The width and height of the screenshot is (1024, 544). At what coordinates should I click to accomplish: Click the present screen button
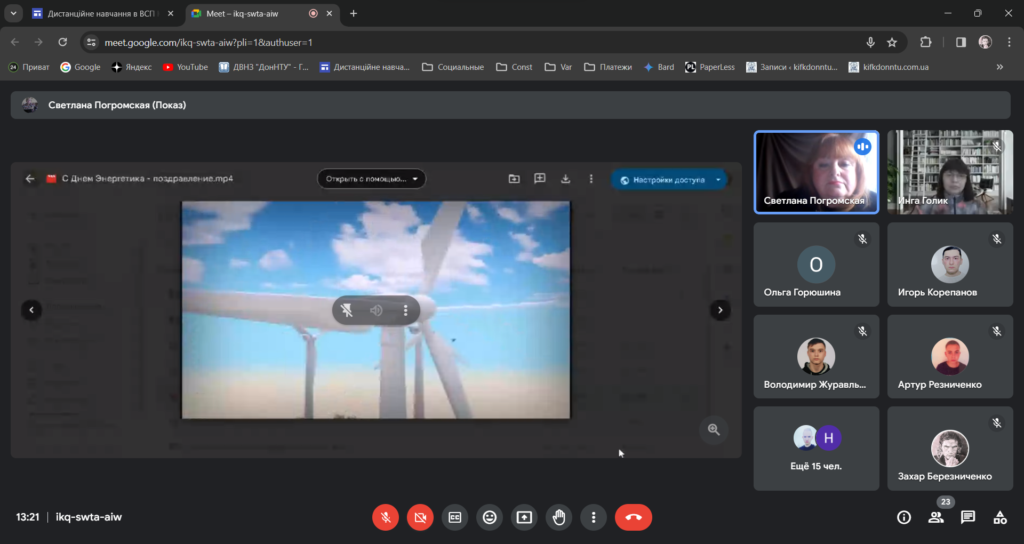524,517
